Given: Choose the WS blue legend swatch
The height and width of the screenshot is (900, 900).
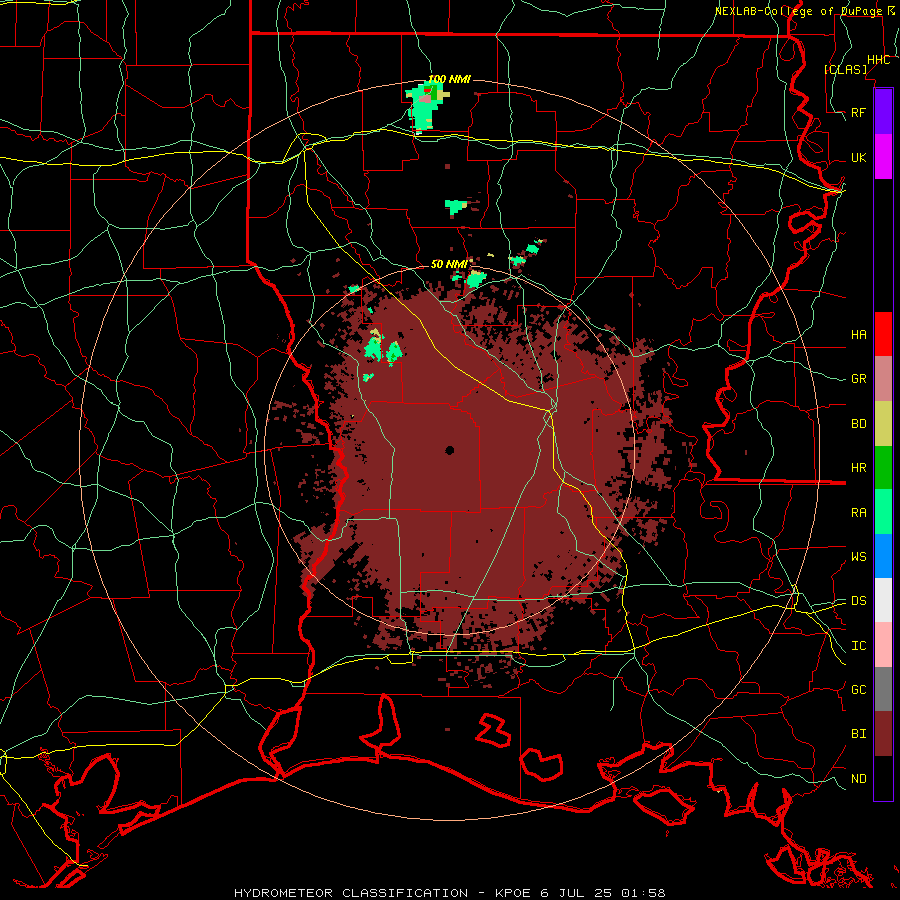Looking at the screenshot, I should tap(883, 556).
